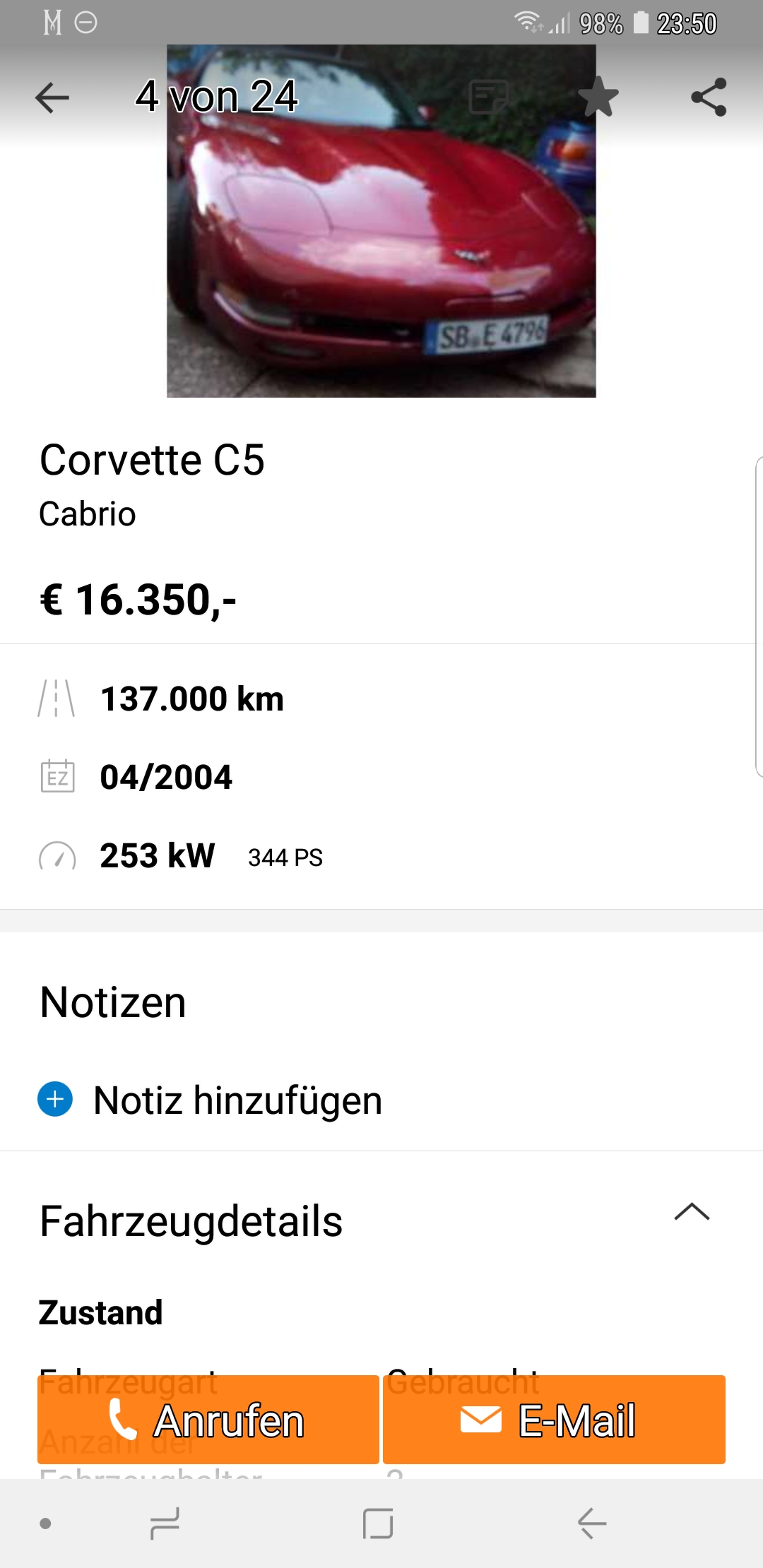
Task: Tap the Corvette C5 title
Action: pos(152,460)
